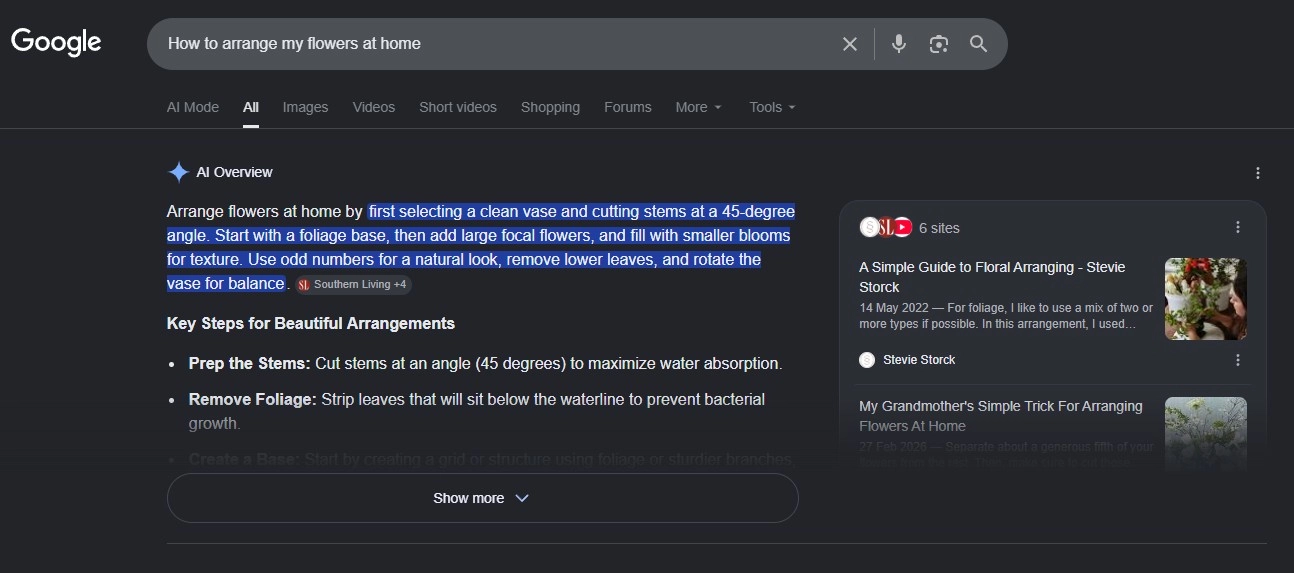Click the stacked source favicons beside 6 sites
This screenshot has width=1294, height=573.
coord(886,227)
